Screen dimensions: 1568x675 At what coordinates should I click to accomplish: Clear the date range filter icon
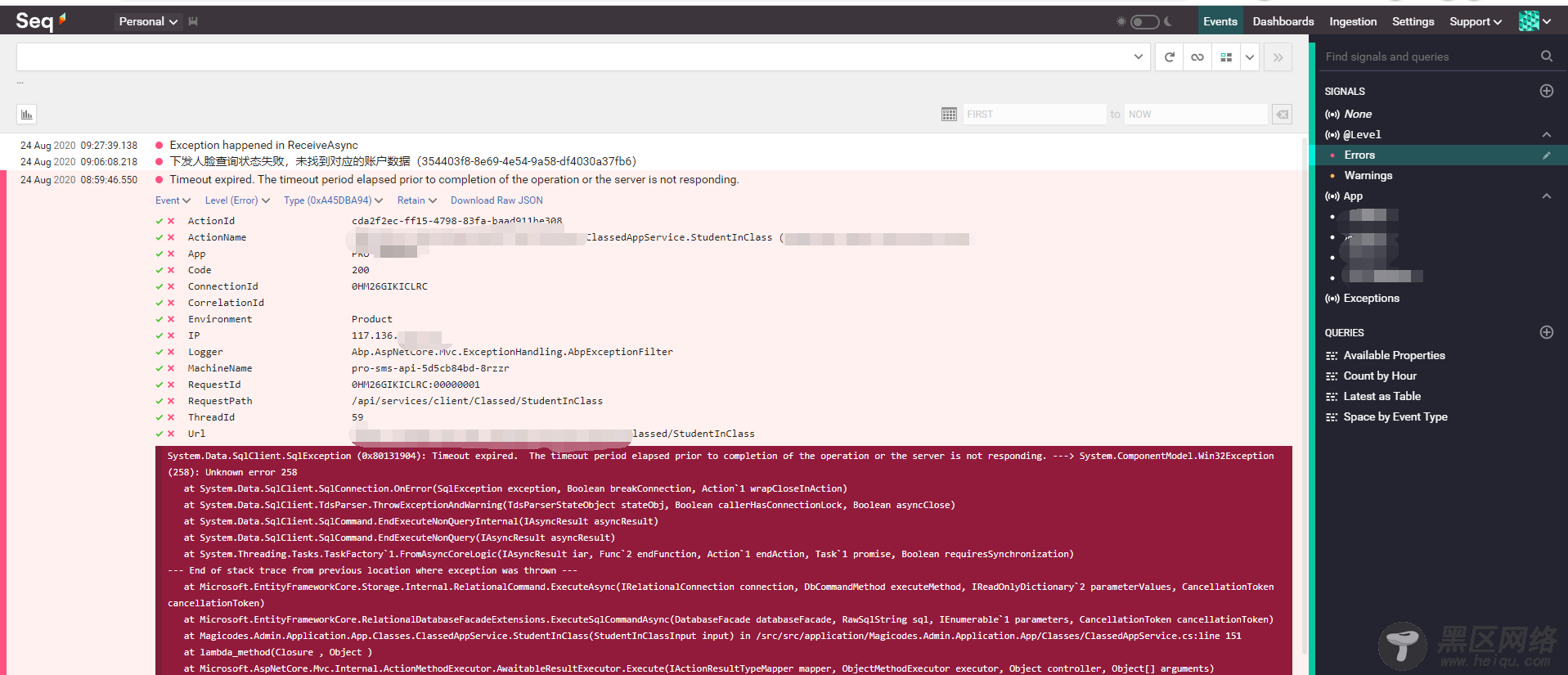coord(1282,115)
